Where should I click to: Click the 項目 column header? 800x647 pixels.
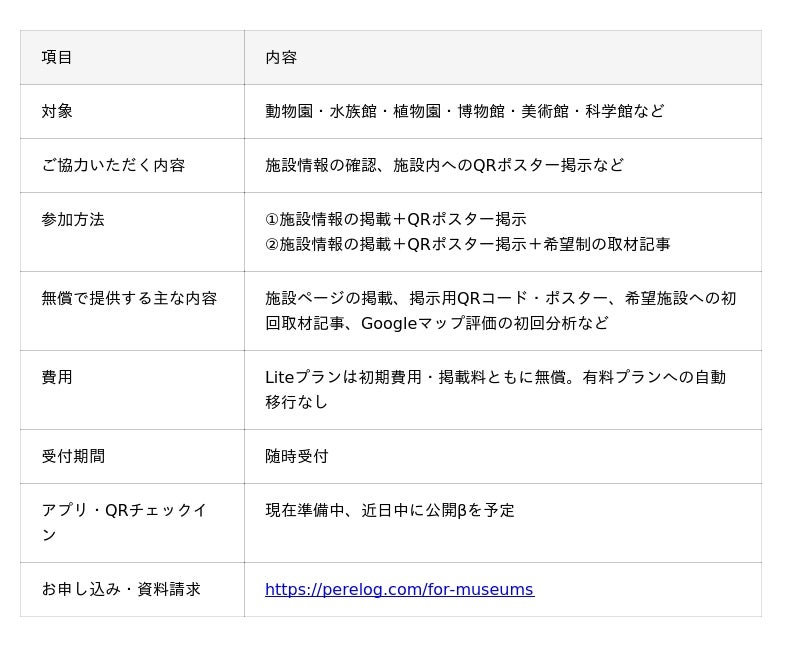pos(57,57)
